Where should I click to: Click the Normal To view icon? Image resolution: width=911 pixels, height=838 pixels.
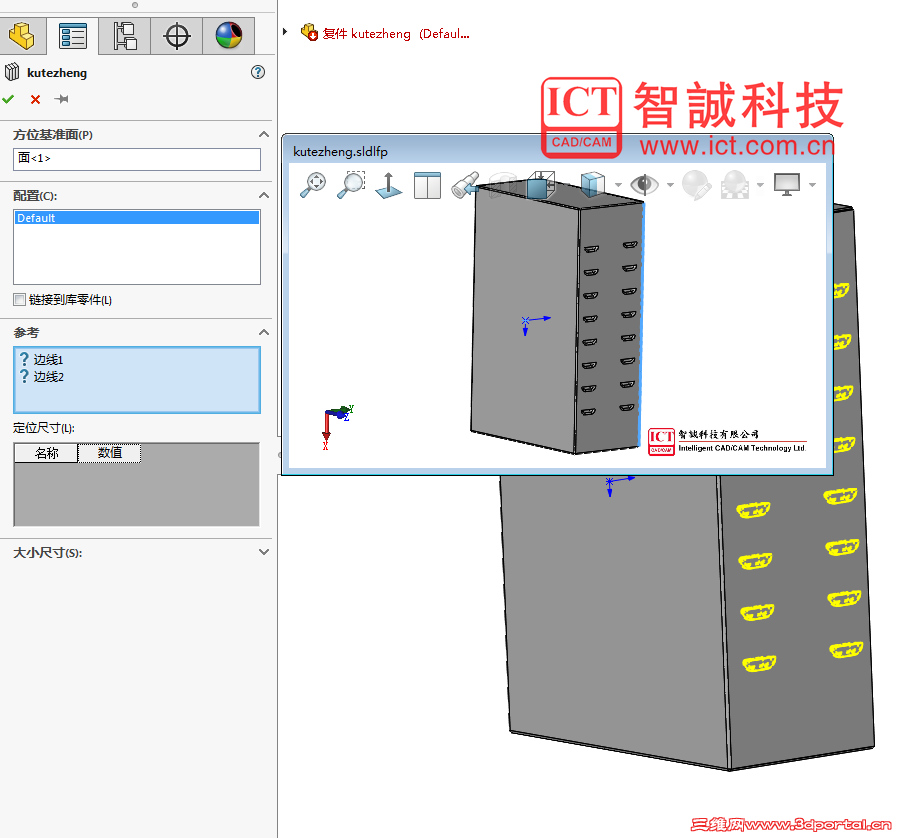pyautogui.click(x=389, y=185)
